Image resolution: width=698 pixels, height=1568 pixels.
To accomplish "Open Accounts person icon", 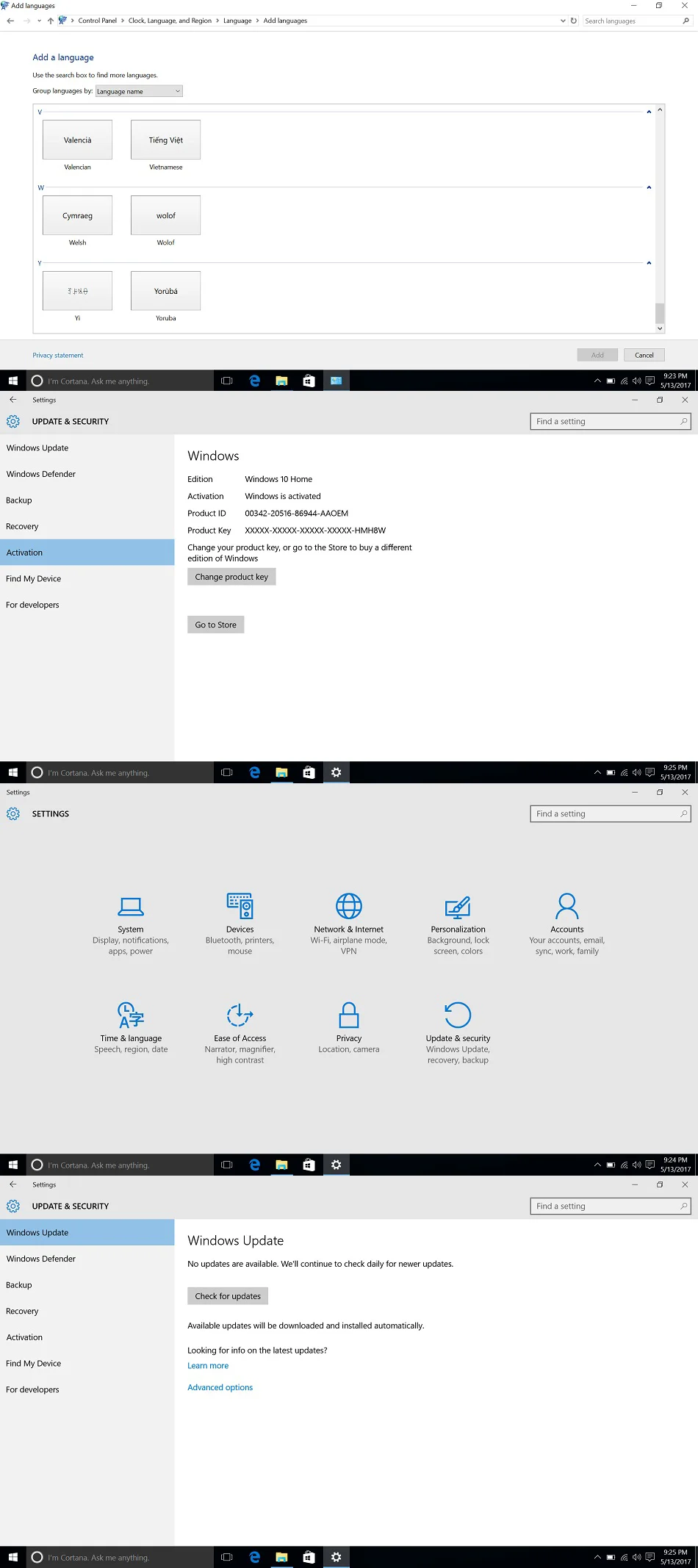I will [x=567, y=906].
